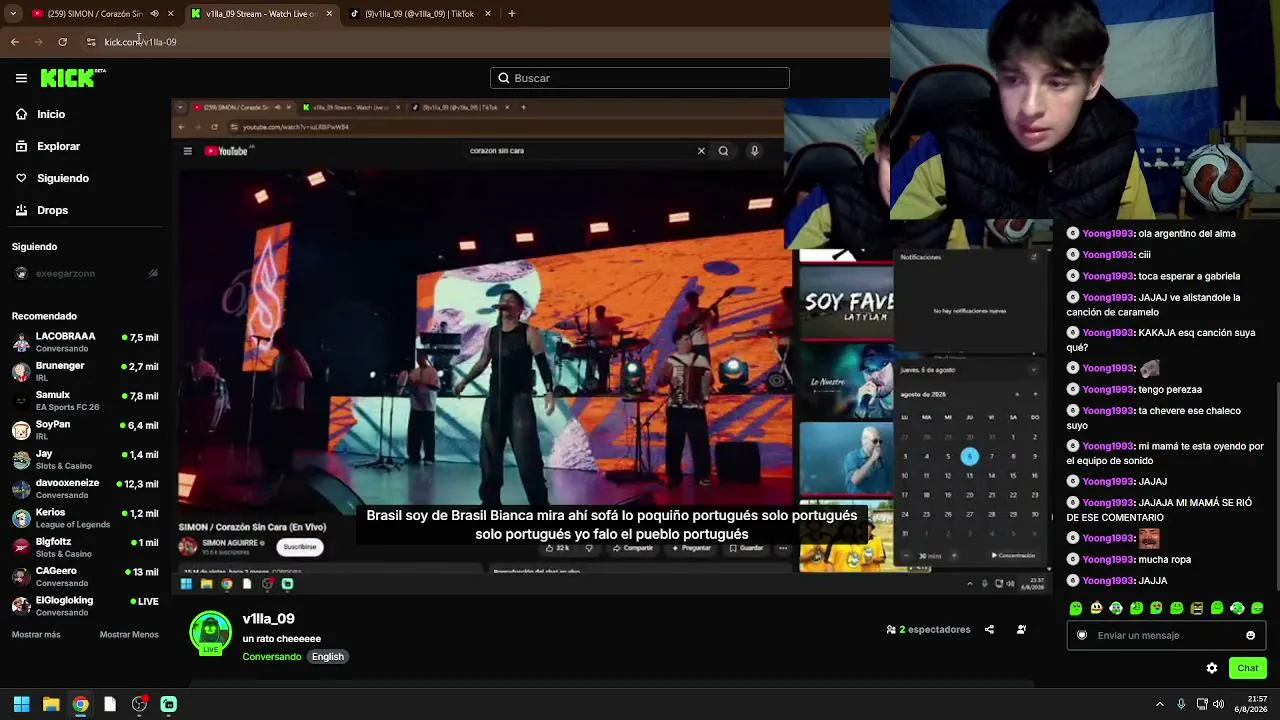Insert the last green Kick emote
This screenshot has width=1280, height=720.
click(1257, 608)
